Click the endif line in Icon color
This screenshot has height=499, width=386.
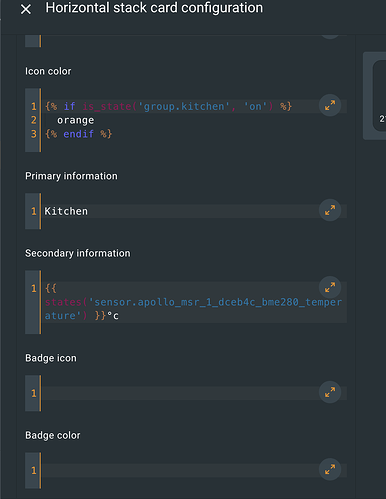click(x=78, y=134)
